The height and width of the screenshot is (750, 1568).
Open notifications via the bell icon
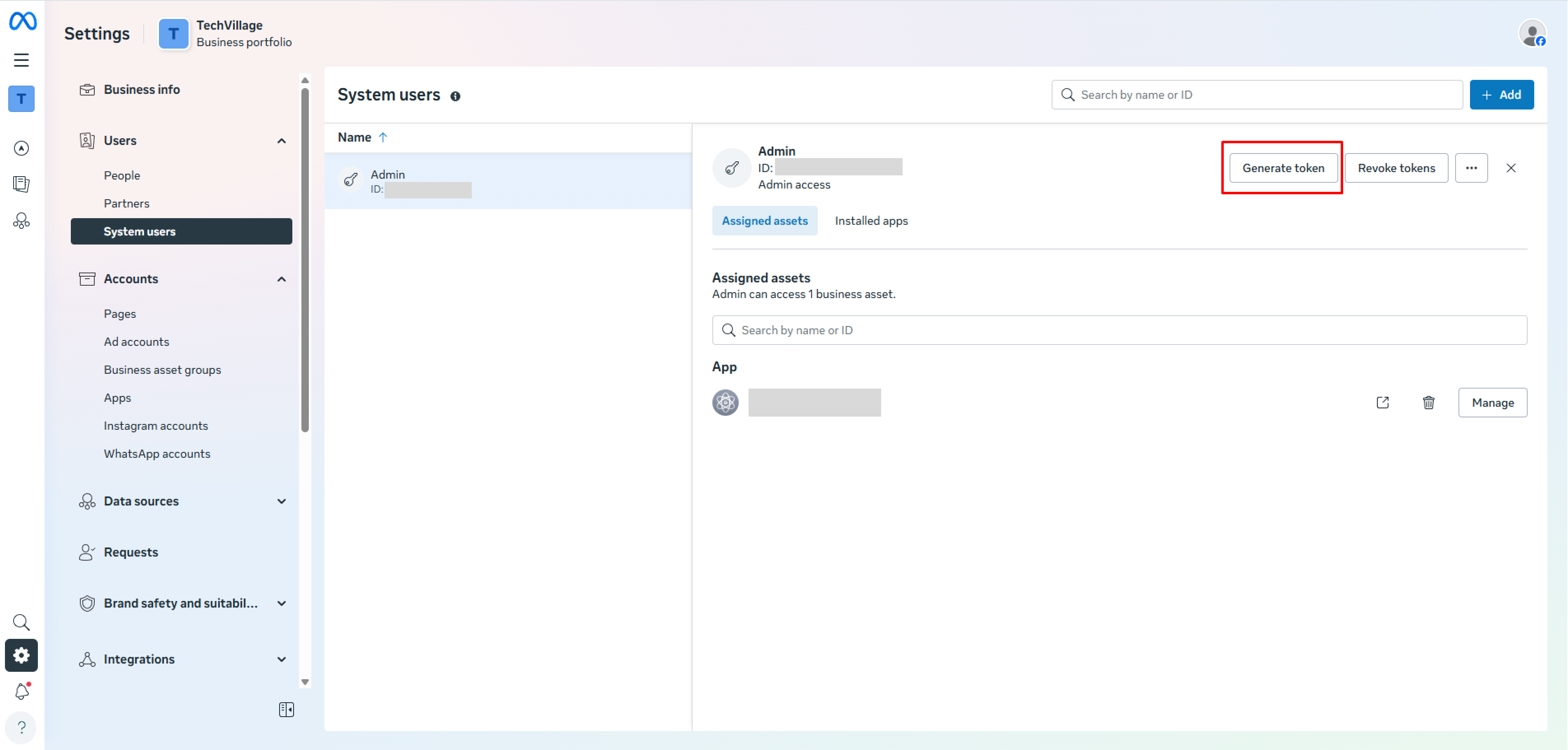click(21, 691)
